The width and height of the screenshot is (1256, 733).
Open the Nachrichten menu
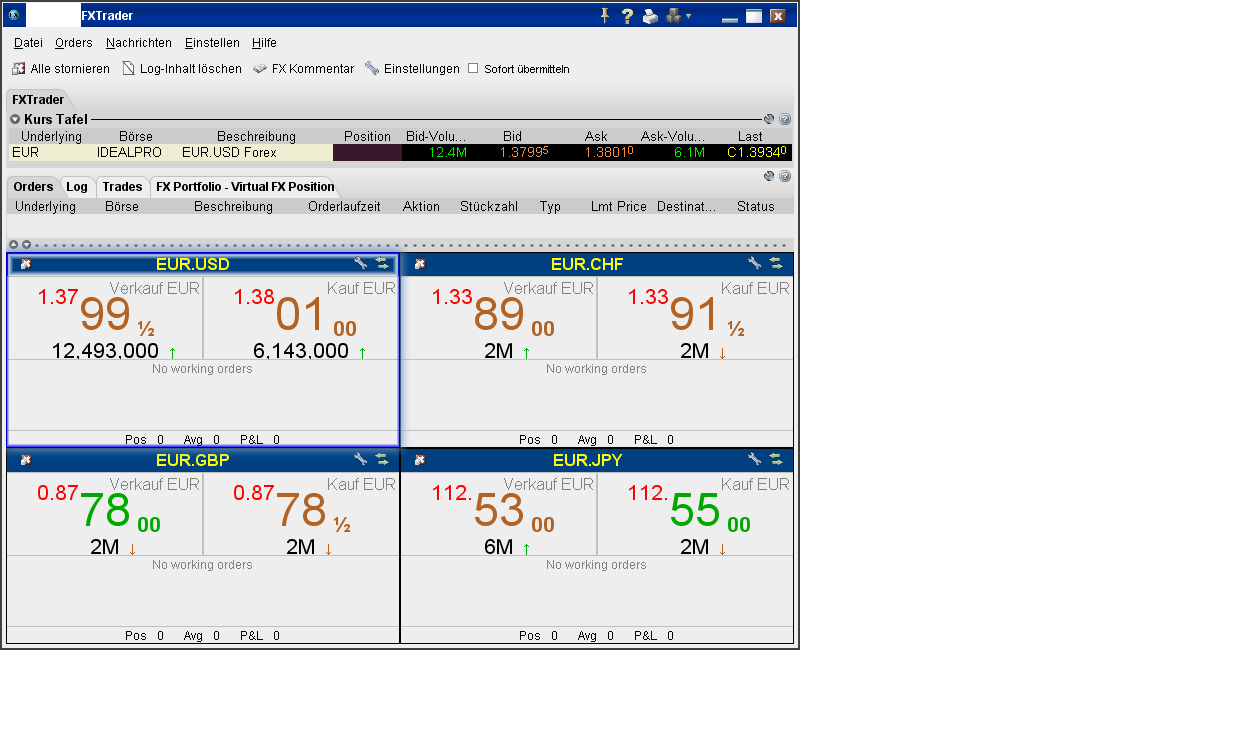pos(138,43)
